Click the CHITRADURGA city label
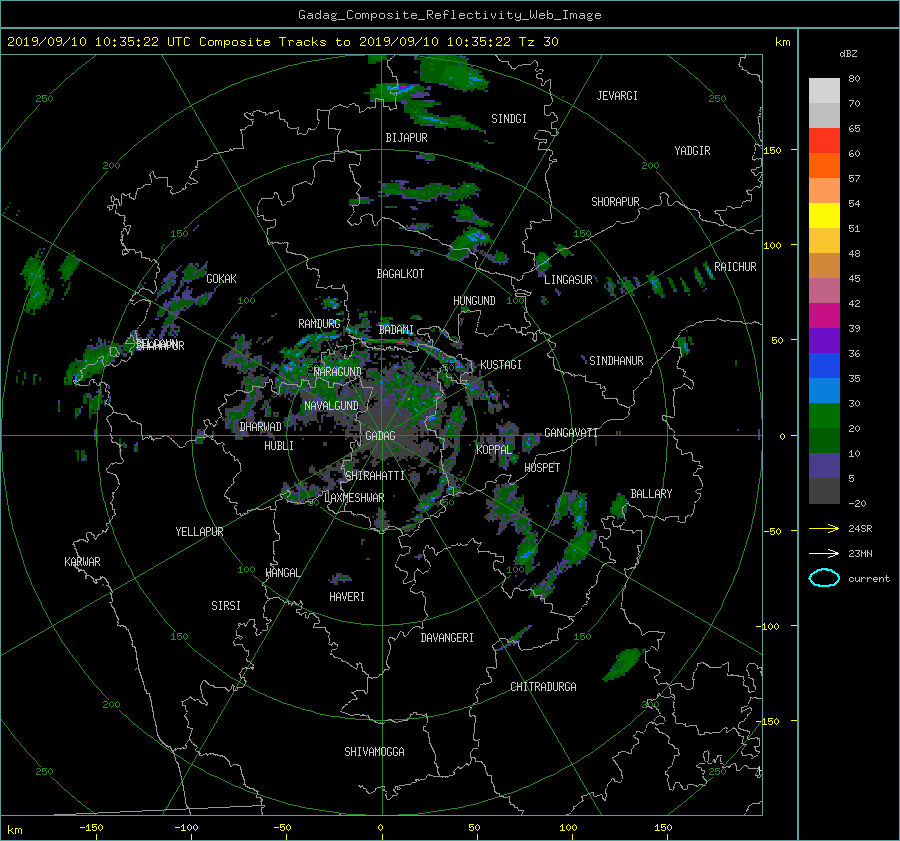Image resolution: width=900 pixels, height=841 pixels. (x=543, y=687)
